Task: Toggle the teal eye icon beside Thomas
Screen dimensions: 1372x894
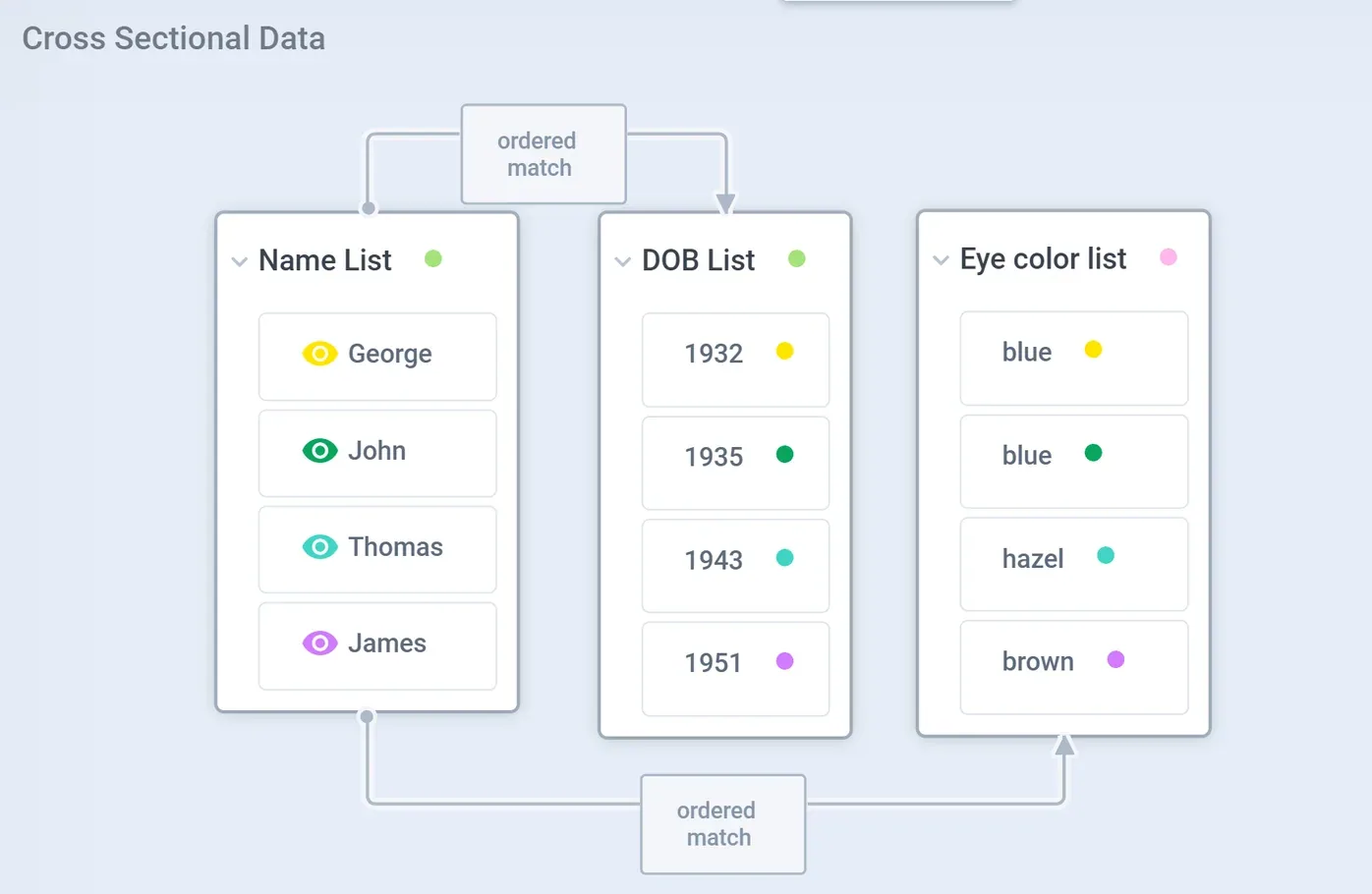Action: coord(319,547)
